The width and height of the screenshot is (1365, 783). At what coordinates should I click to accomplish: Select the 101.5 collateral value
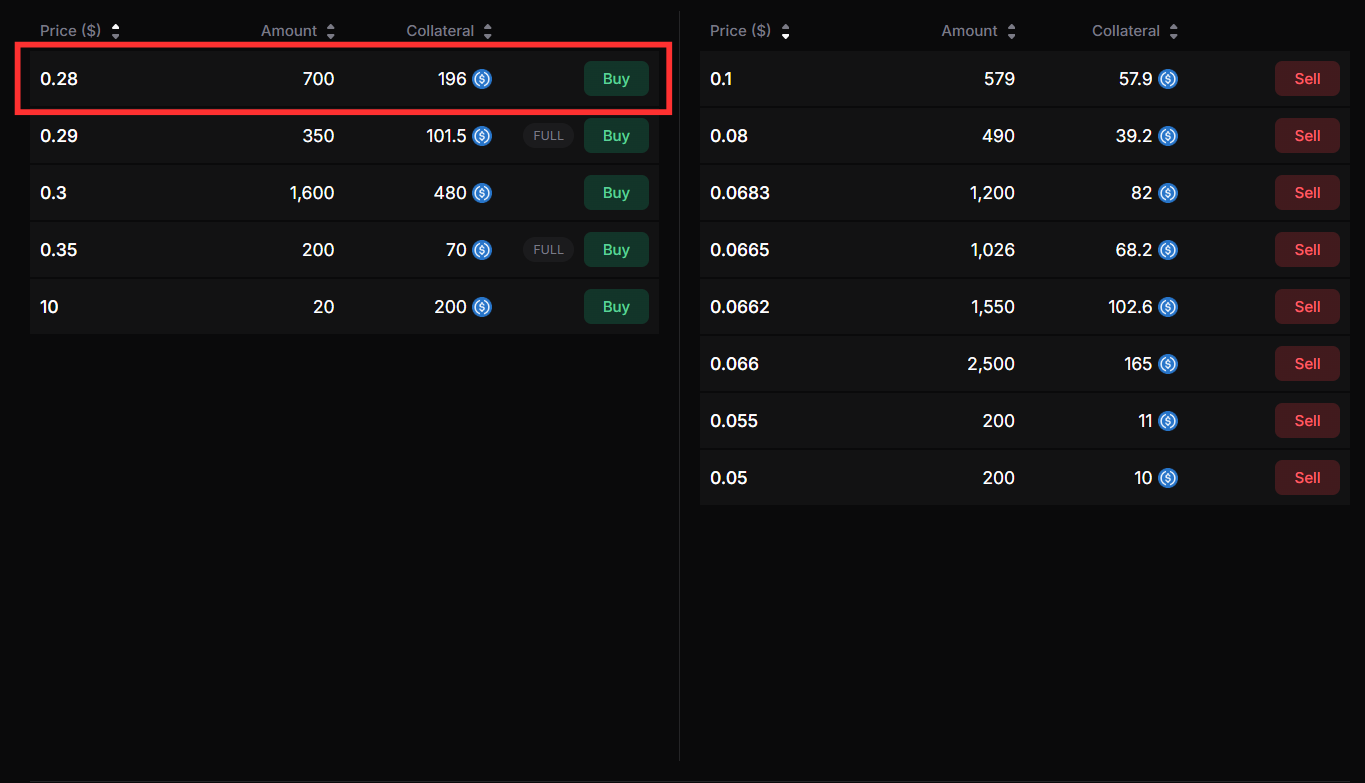click(x=446, y=136)
